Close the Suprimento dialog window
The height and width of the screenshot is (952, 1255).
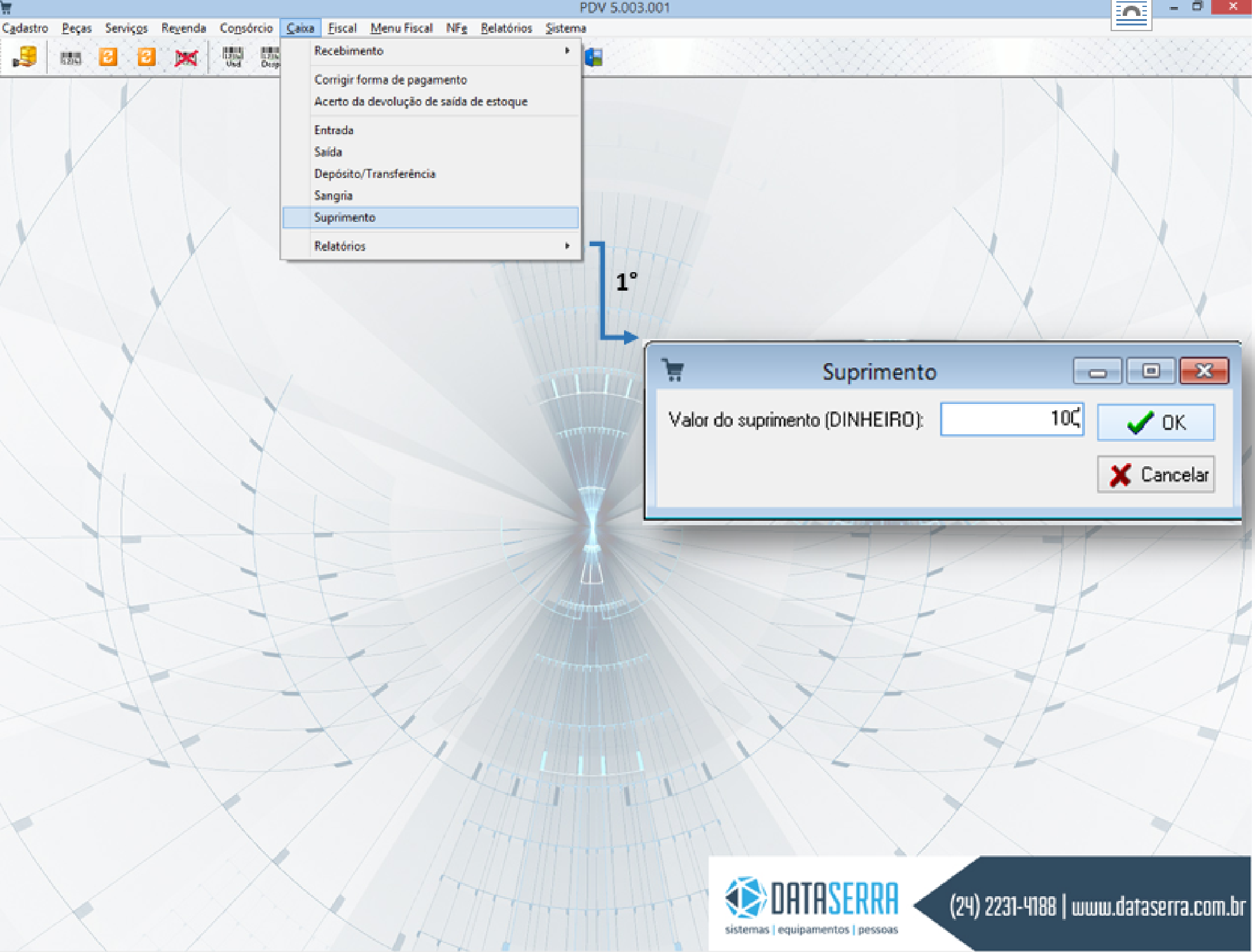coord(1203,371)
